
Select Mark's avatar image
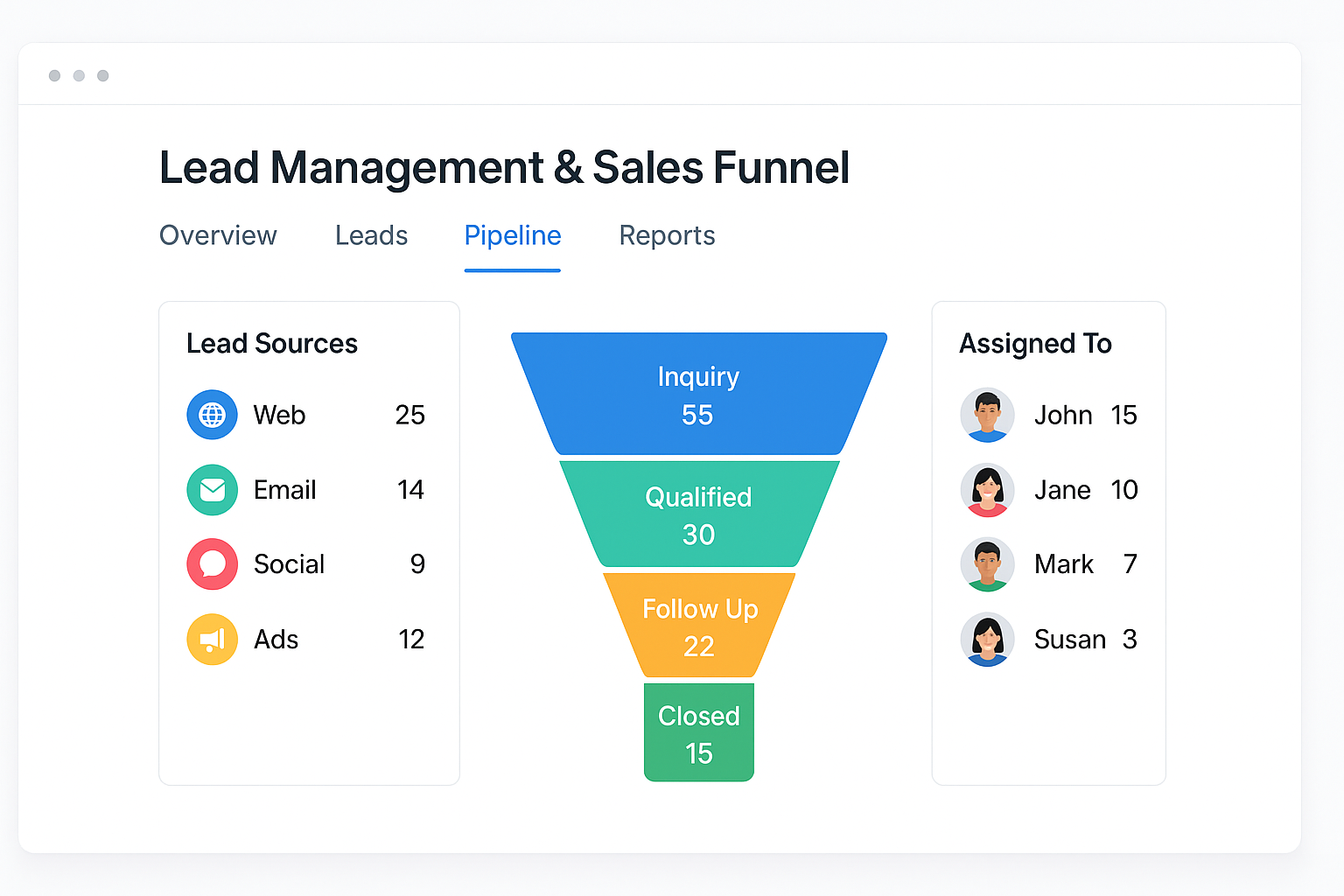(987, 564)
